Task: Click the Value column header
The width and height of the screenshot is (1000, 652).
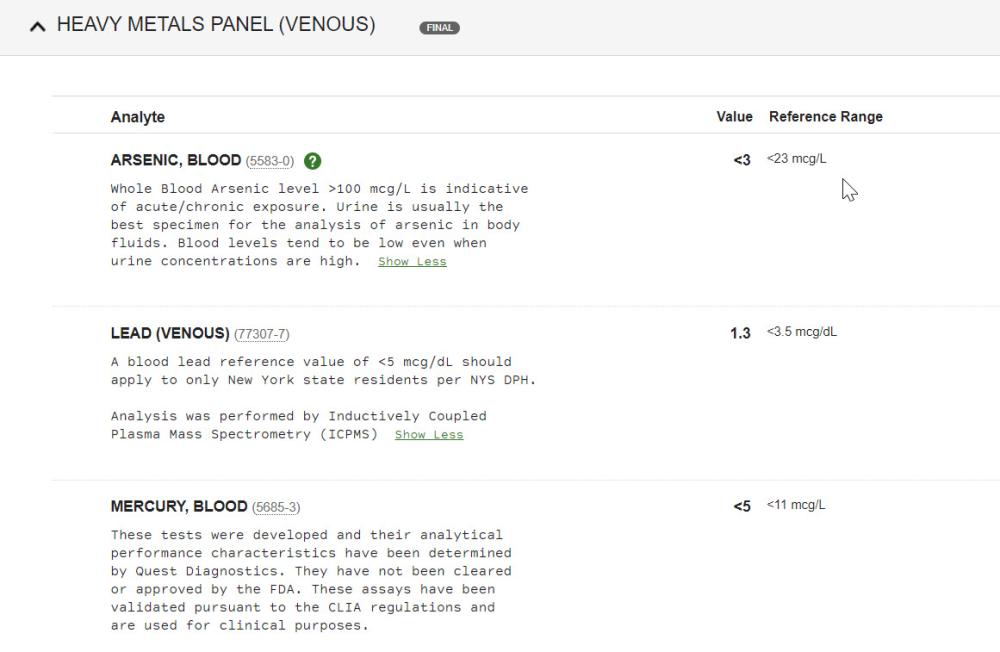Action: [734, 117]
